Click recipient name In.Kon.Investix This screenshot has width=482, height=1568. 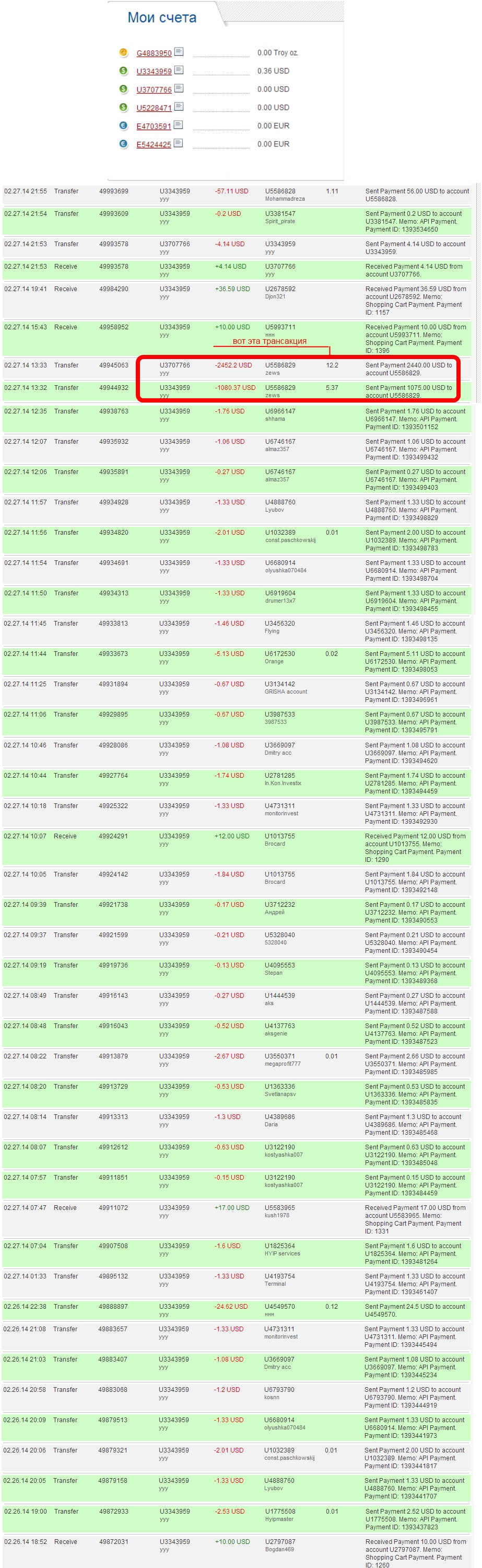tap(283, 783)
